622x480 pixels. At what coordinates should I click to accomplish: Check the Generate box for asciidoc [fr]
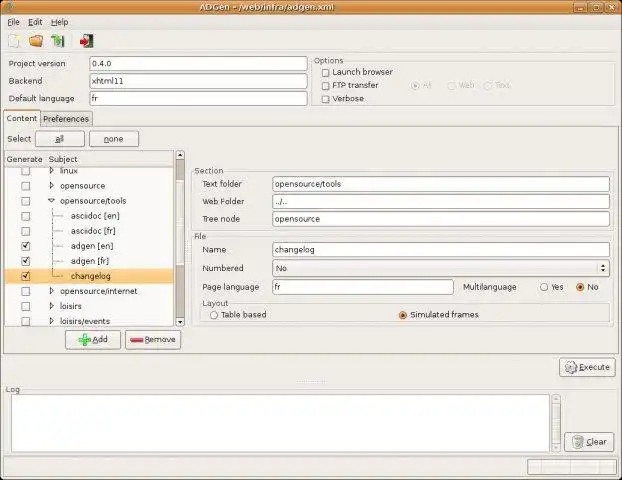pyautogui.click(x=25, y=231)
